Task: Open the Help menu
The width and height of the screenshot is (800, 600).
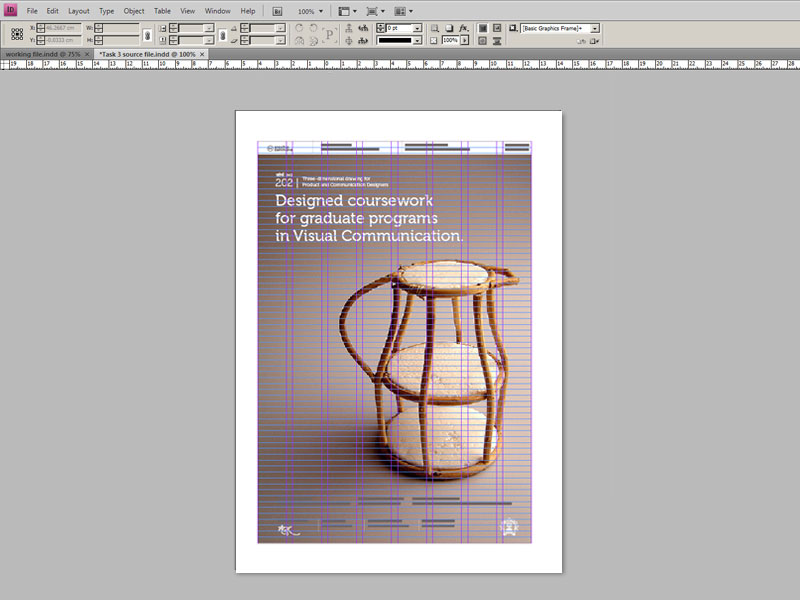Action: [x=247, y=11]
